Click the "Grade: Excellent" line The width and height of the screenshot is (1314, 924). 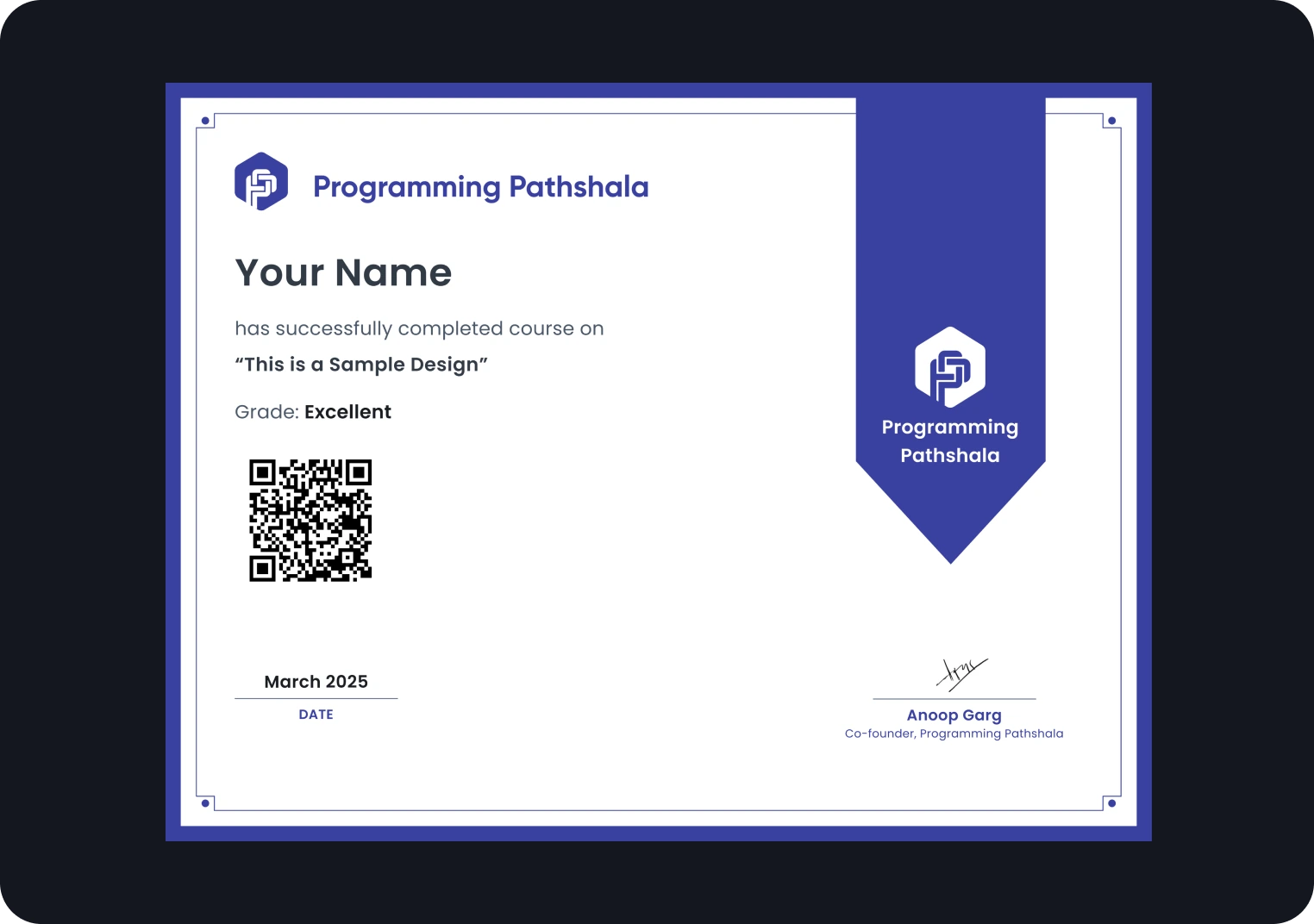(x=313, y=412)
